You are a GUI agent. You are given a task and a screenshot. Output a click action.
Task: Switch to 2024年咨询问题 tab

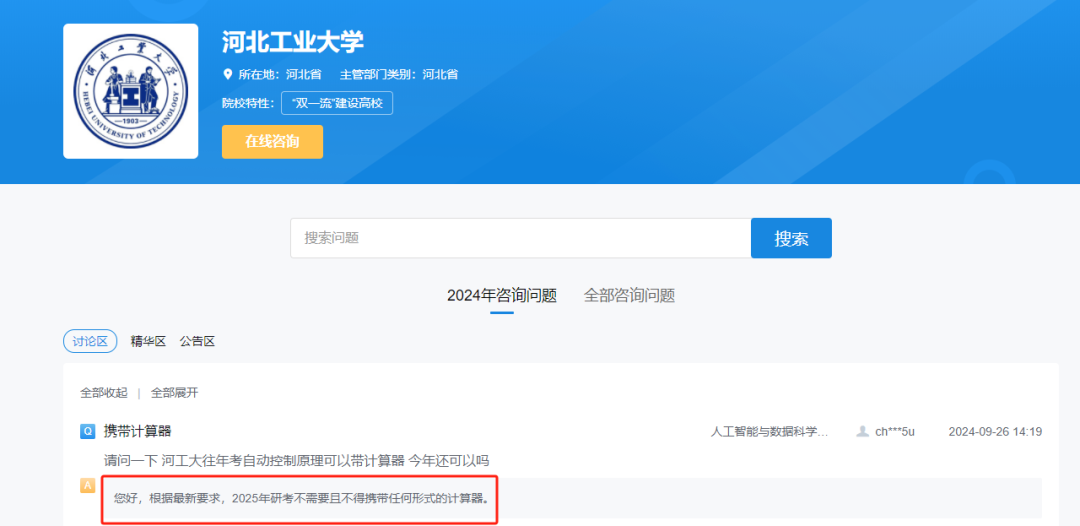pyautogui.click(x=502, y=296)
